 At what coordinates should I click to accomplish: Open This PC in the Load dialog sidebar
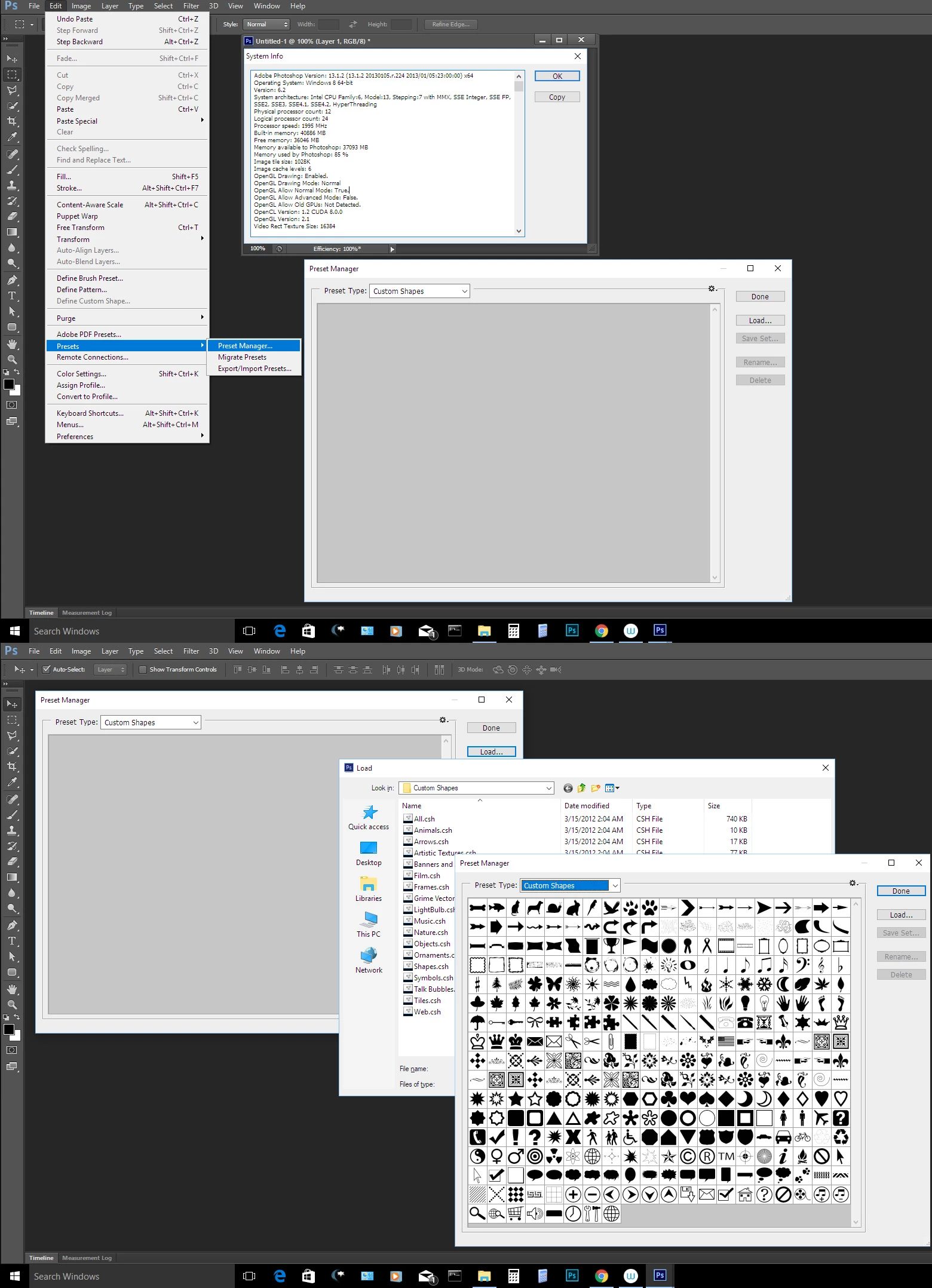point(369,925)
